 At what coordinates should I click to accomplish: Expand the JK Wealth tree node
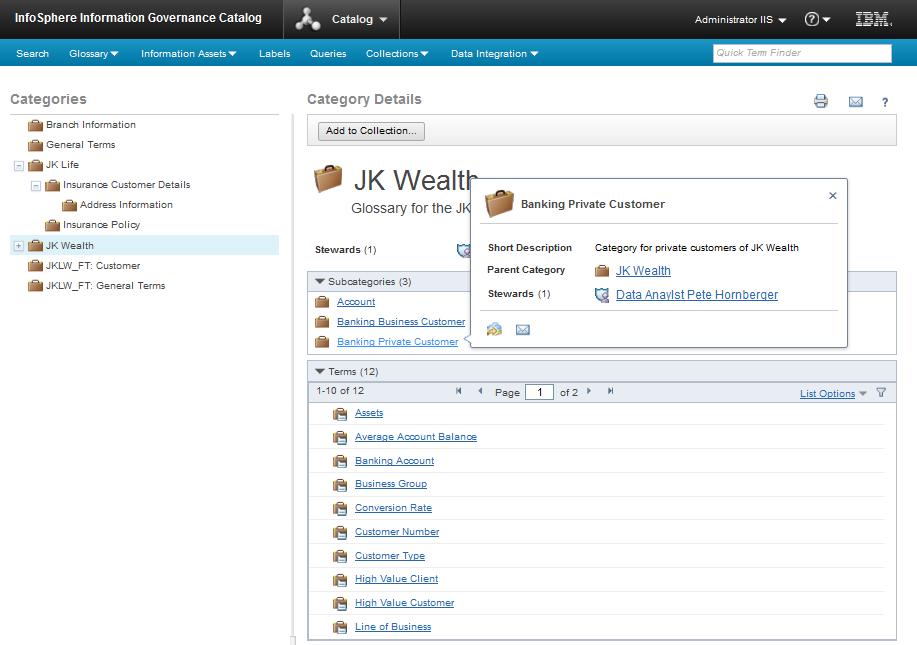click(19, 246)
